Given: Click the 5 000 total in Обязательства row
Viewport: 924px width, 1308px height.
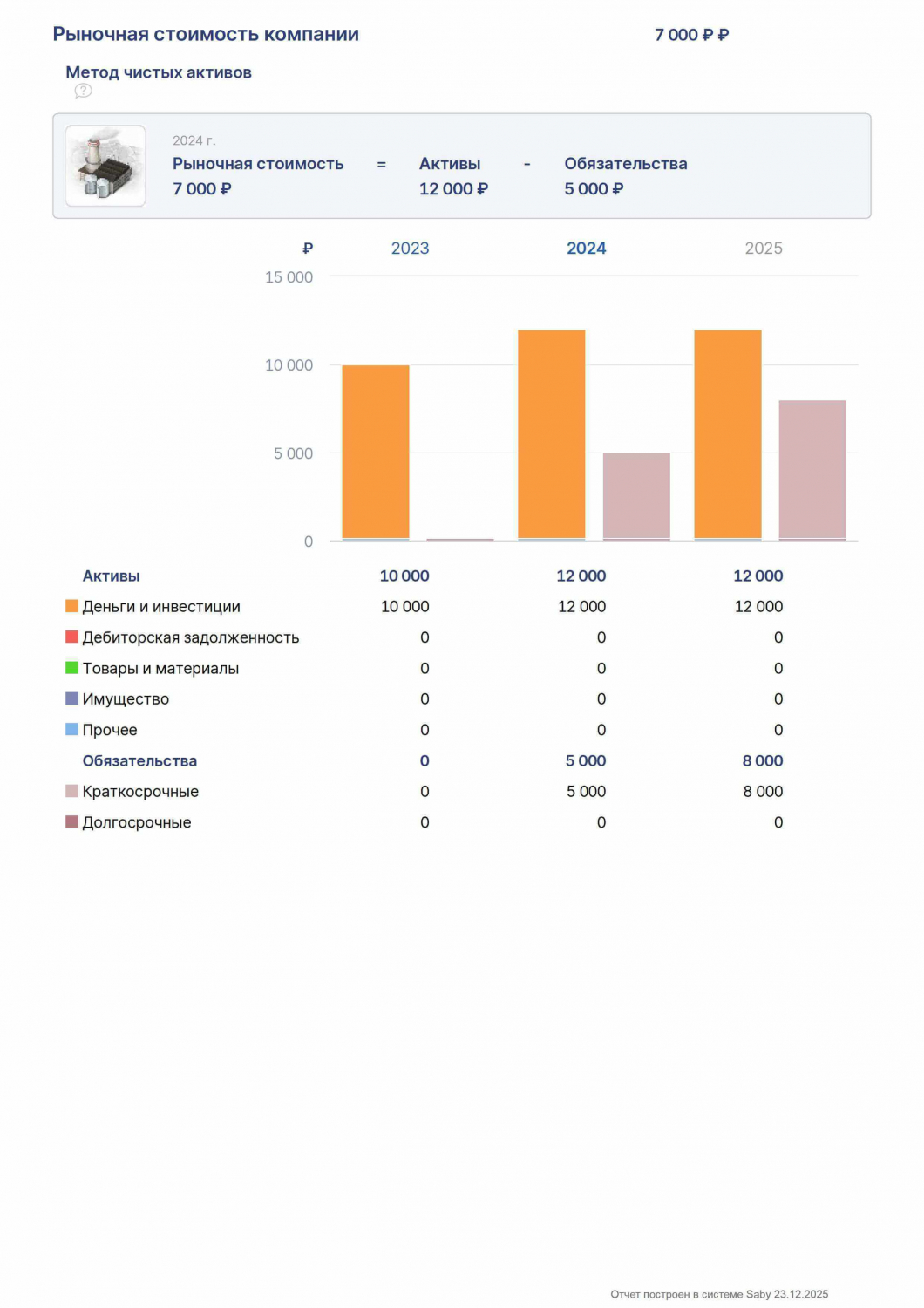Looking at the screenshot, I should pos(586,760).
